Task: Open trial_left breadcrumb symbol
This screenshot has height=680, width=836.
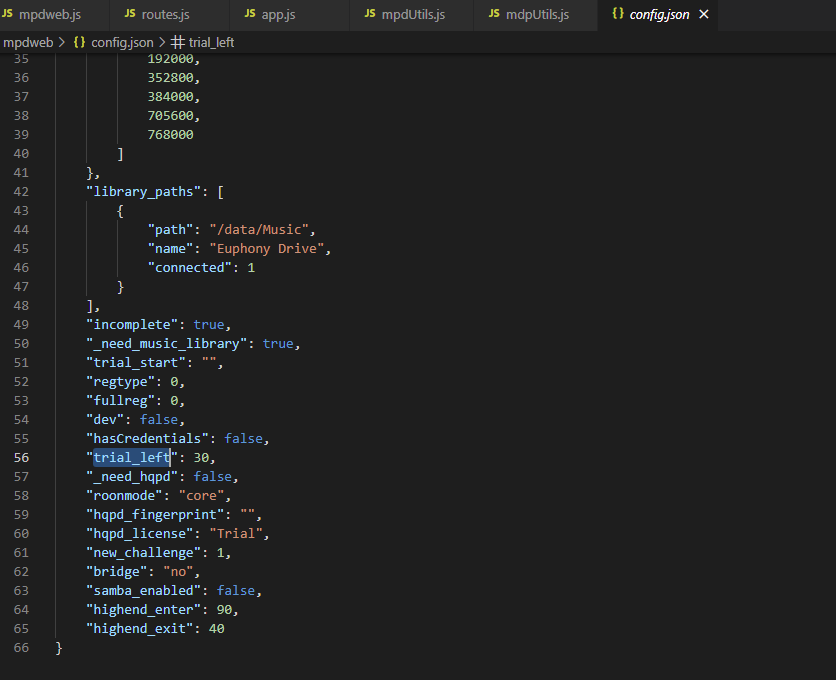Action: [211, 42]
